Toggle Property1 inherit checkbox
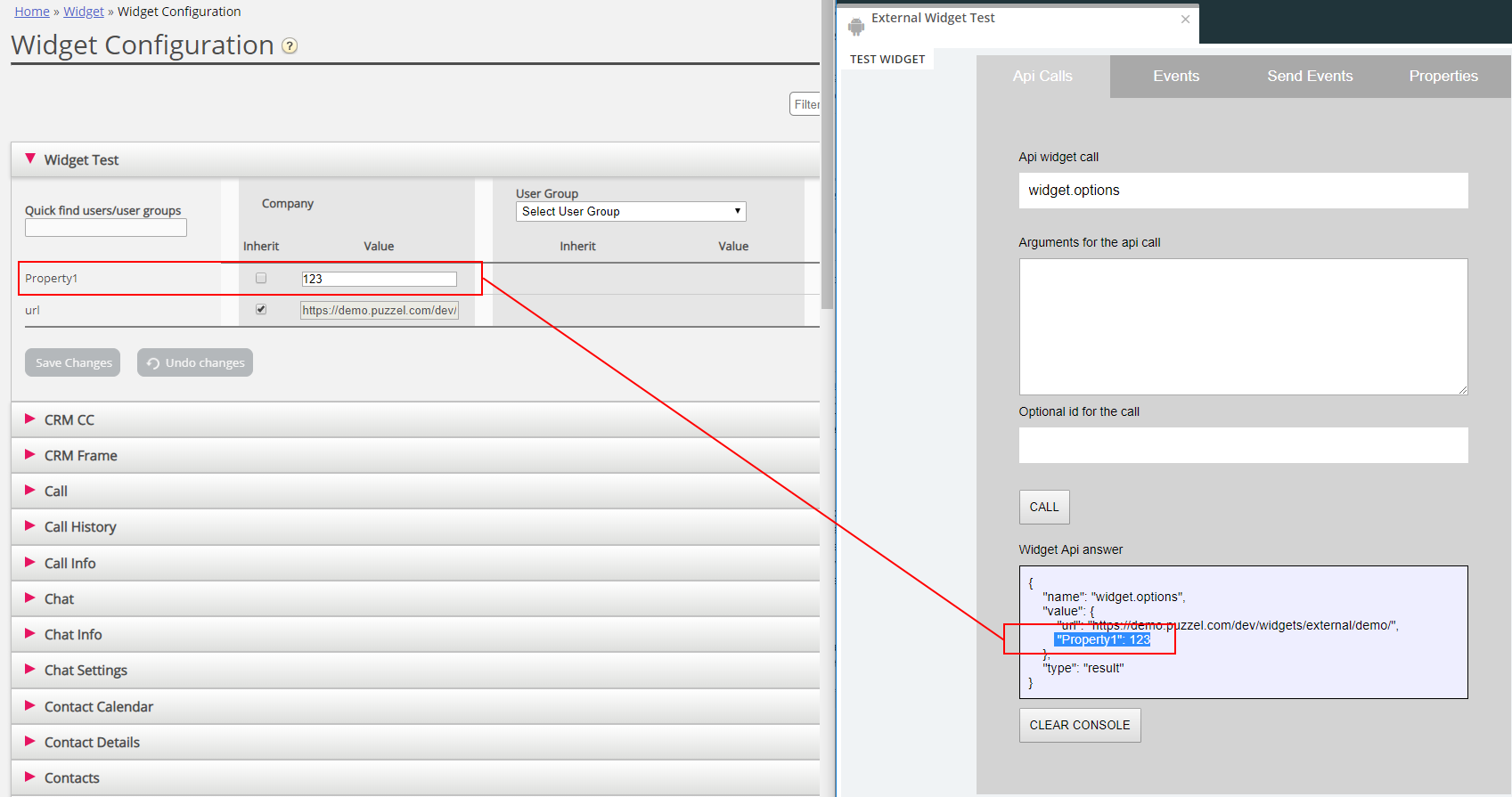 (x=261, y=278)
